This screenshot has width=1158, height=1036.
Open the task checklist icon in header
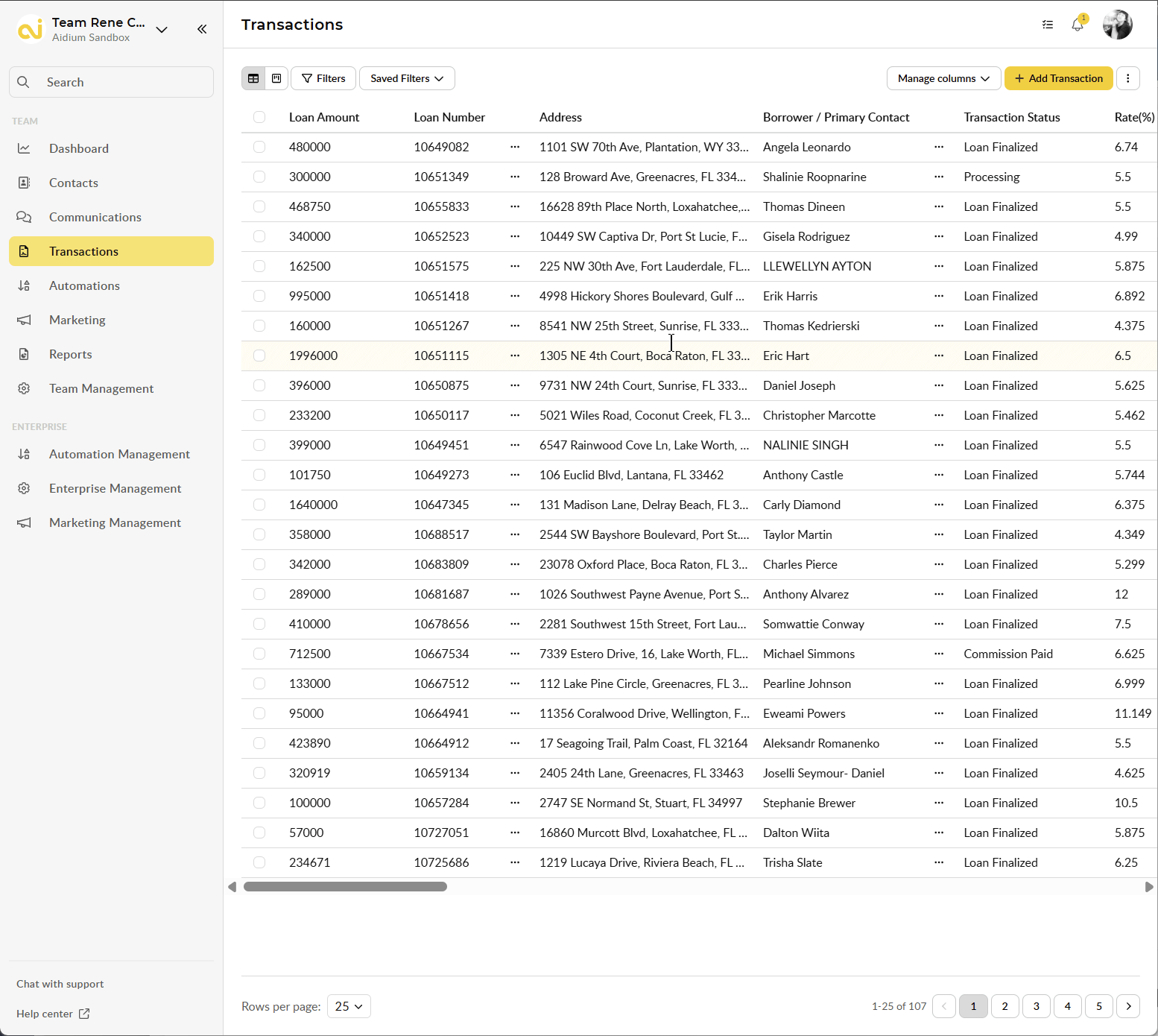pos(1048,25)
